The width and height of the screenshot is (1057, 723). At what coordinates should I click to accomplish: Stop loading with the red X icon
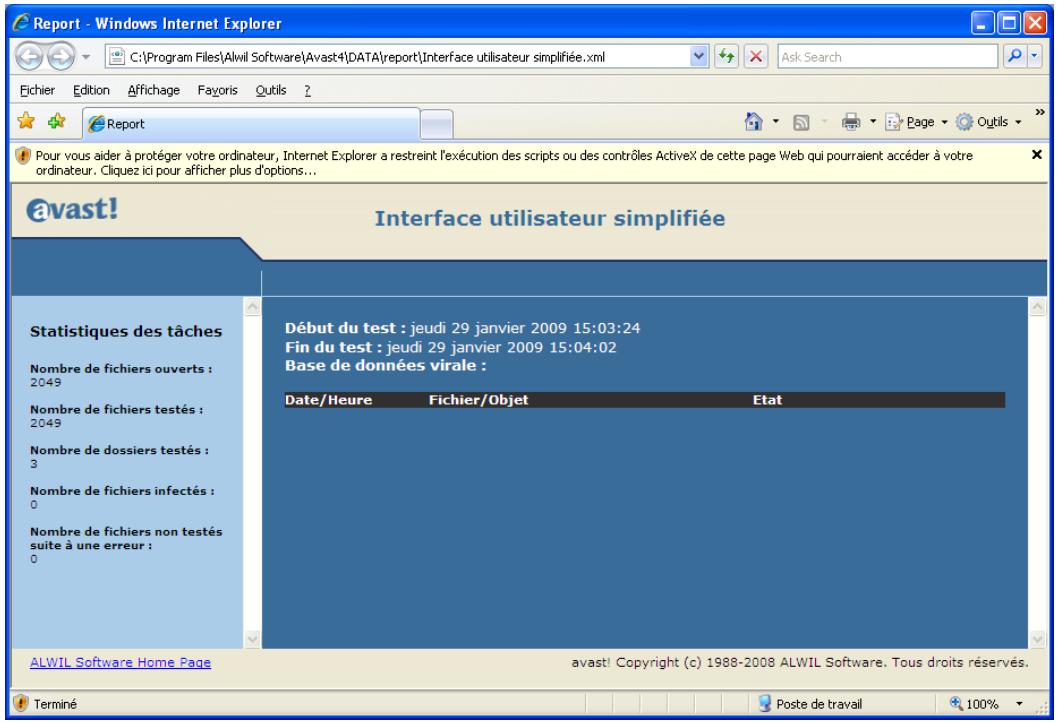click(x=756, y=57)
